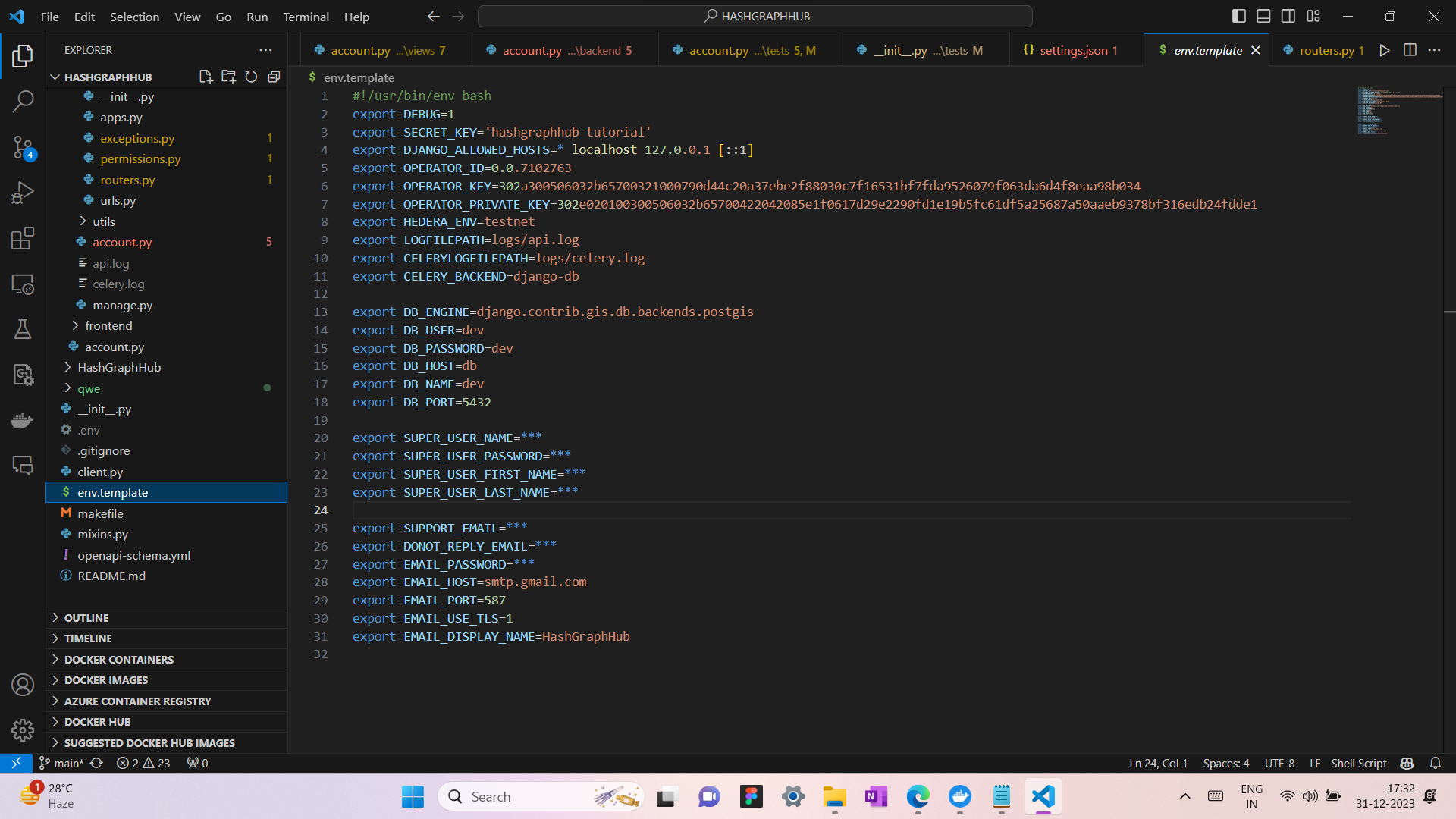Toggle the bottom Panel layout button
Viewport: 1456px width, 819px height.
click(1263, 16)
